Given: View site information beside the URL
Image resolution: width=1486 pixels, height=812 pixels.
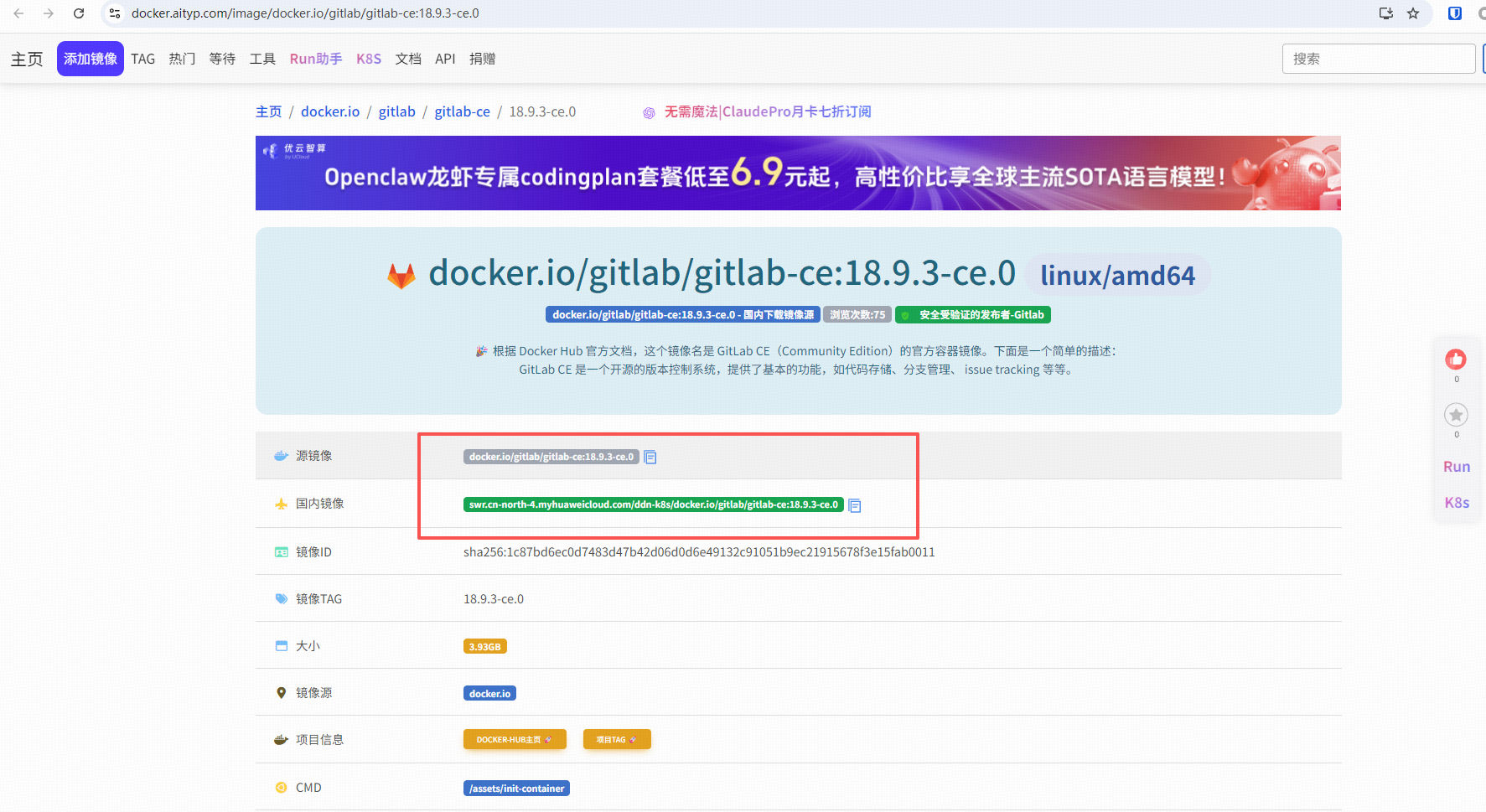Looking at the screenshot, I should (116, 13).
